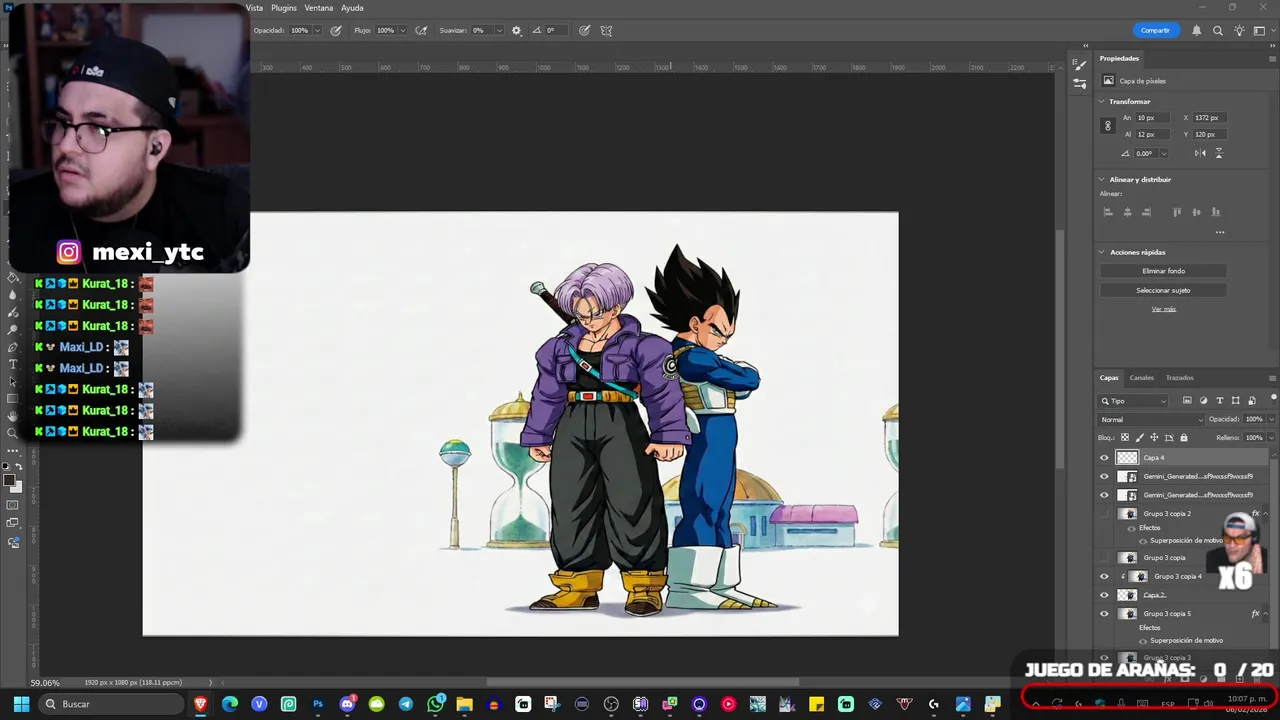
Task: Collapse the Acciones rápidas section
Action: pos(1102,252)
